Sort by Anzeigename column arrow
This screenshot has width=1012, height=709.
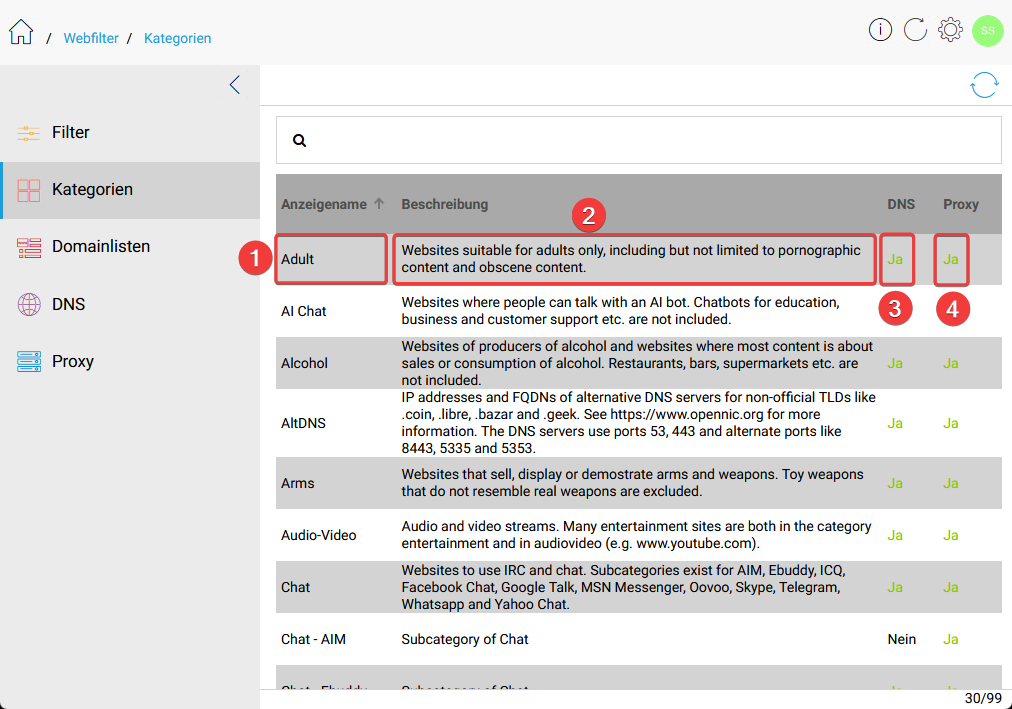[x=379, y=204]
